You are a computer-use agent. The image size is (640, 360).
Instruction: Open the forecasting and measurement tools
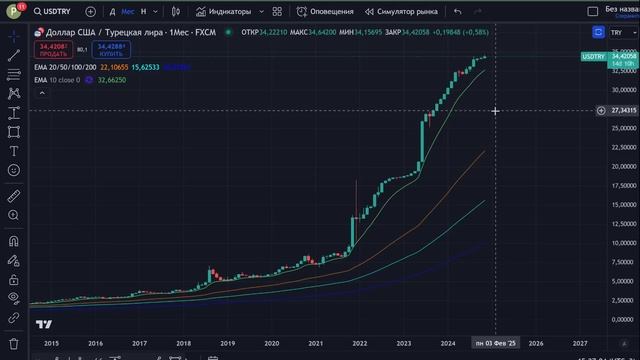14,113
